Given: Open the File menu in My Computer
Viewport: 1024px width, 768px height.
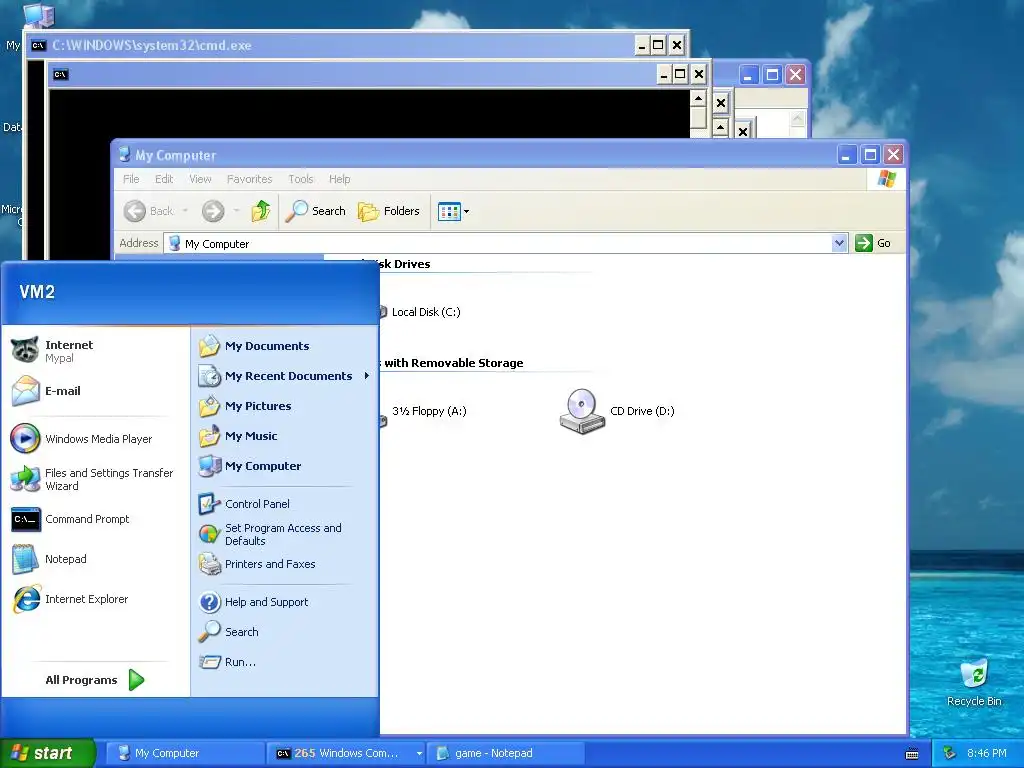Looking at the screenshot, I should [131, 179].
